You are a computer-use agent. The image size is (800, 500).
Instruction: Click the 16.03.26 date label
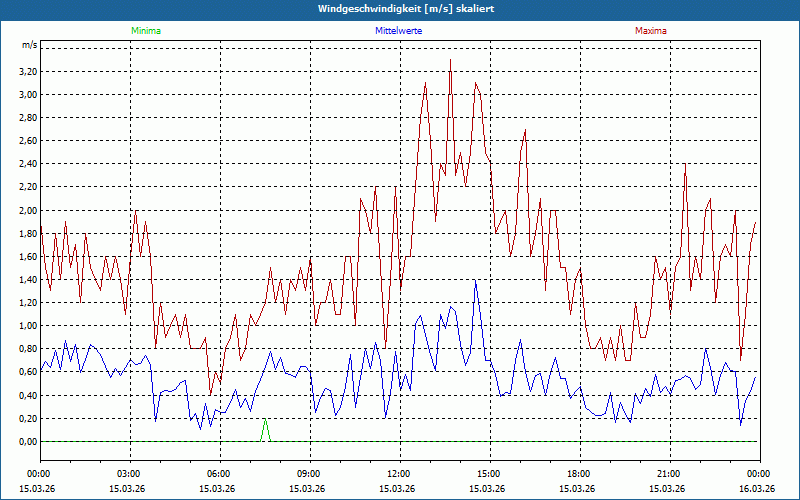(757, 489)
